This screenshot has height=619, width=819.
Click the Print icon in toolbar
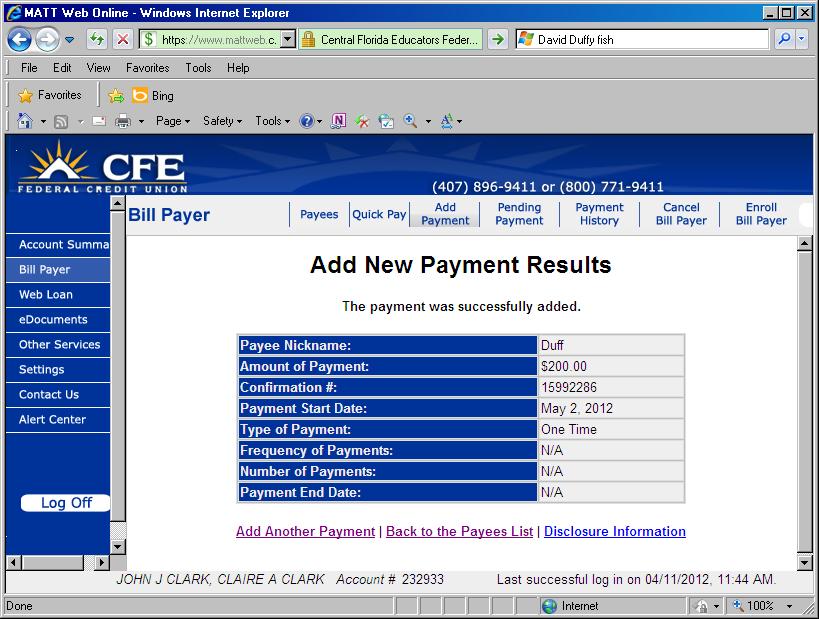click(123, 121)
